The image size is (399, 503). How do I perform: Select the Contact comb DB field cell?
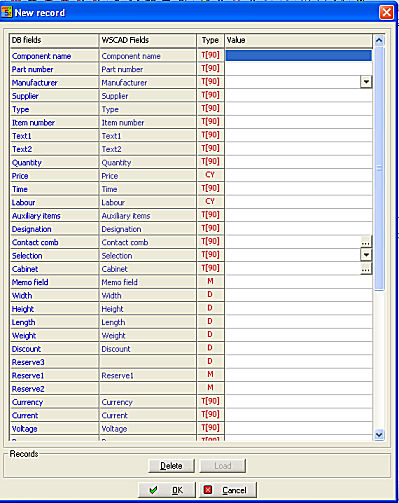click(x=54, y=242)
